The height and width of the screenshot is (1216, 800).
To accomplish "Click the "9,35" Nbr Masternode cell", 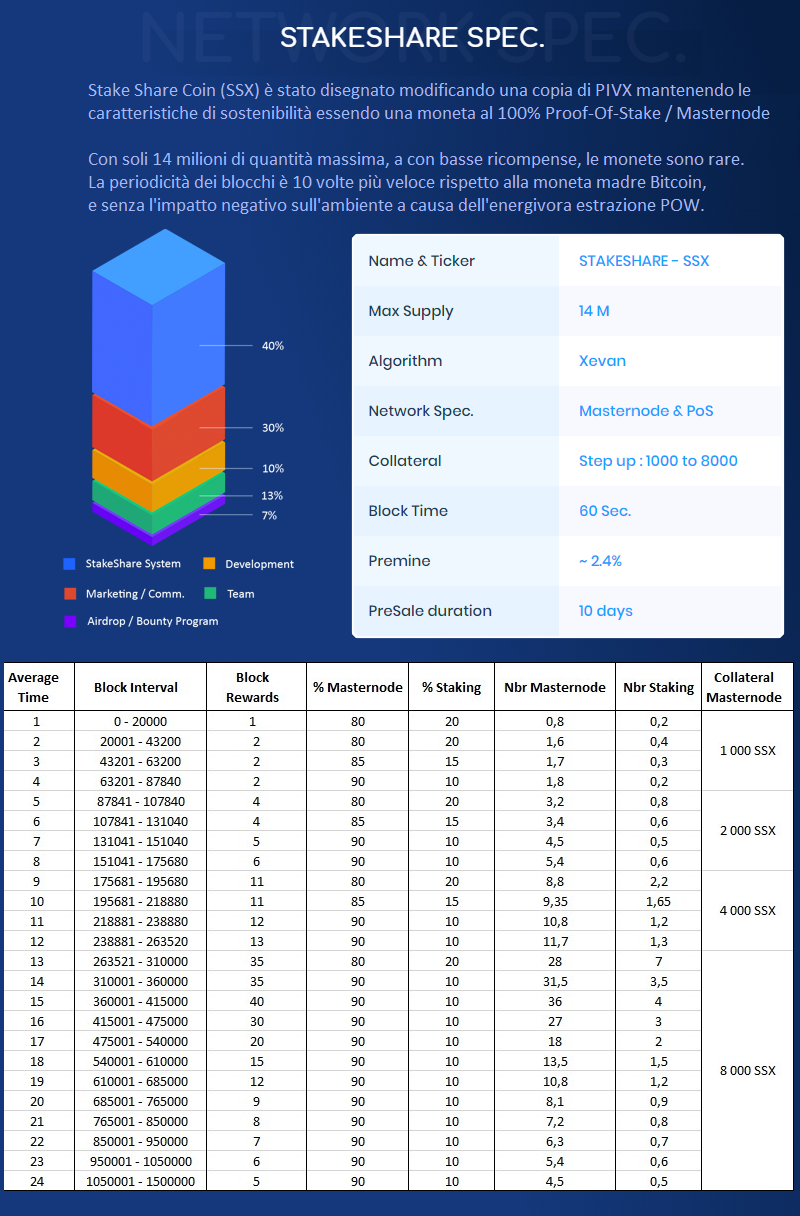I will pos(554,901).
